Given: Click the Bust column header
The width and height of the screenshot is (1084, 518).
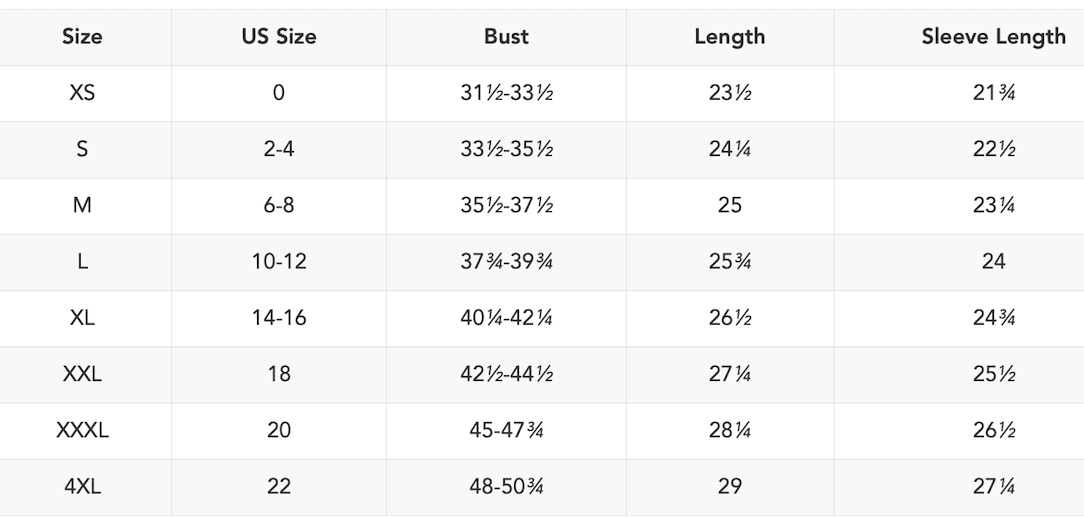Looking at the screenshot, I should (506, 37).
